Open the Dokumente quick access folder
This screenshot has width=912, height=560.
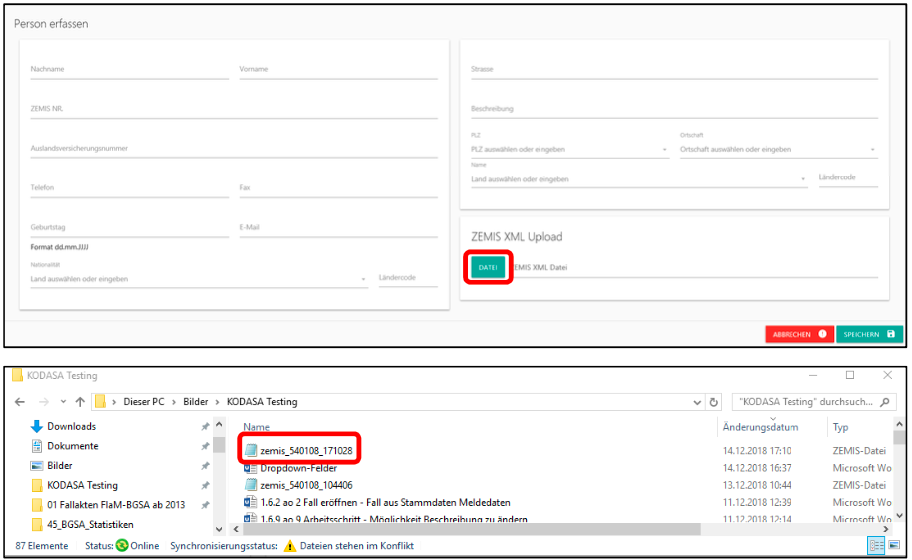tap(73, 446)
